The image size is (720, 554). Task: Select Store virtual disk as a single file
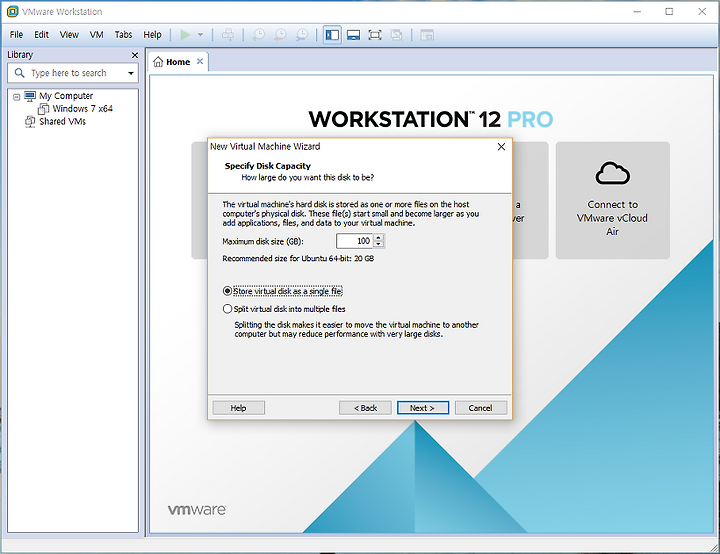pyautogui.click(x=283, y=291)
